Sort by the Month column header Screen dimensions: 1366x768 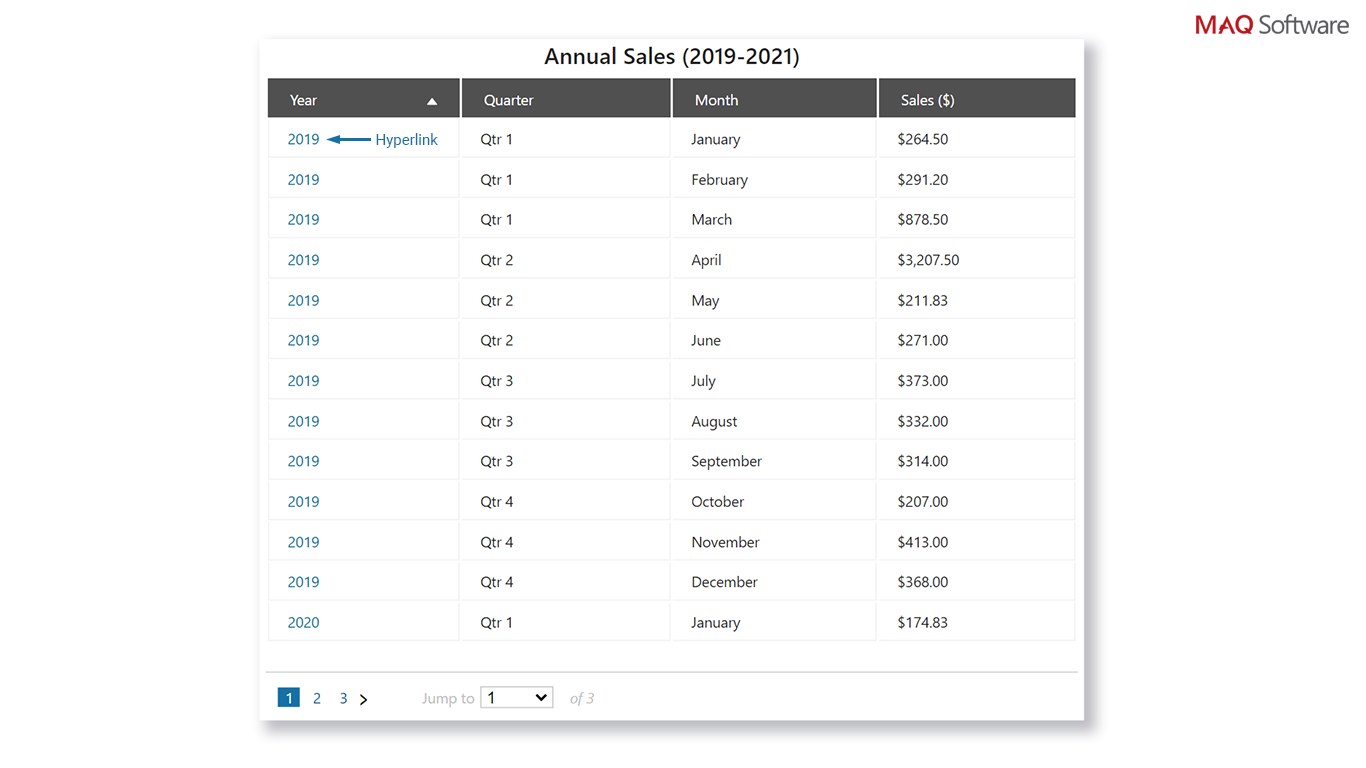[716, 100]
